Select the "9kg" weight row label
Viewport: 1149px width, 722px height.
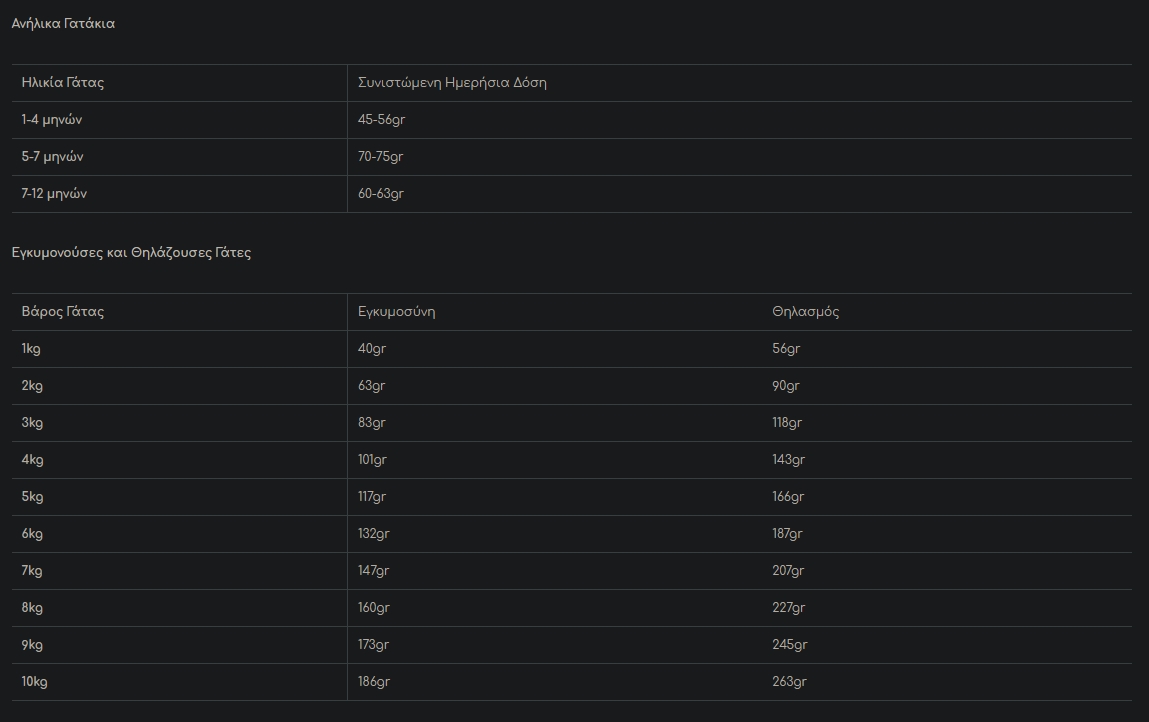click(32, 645)
